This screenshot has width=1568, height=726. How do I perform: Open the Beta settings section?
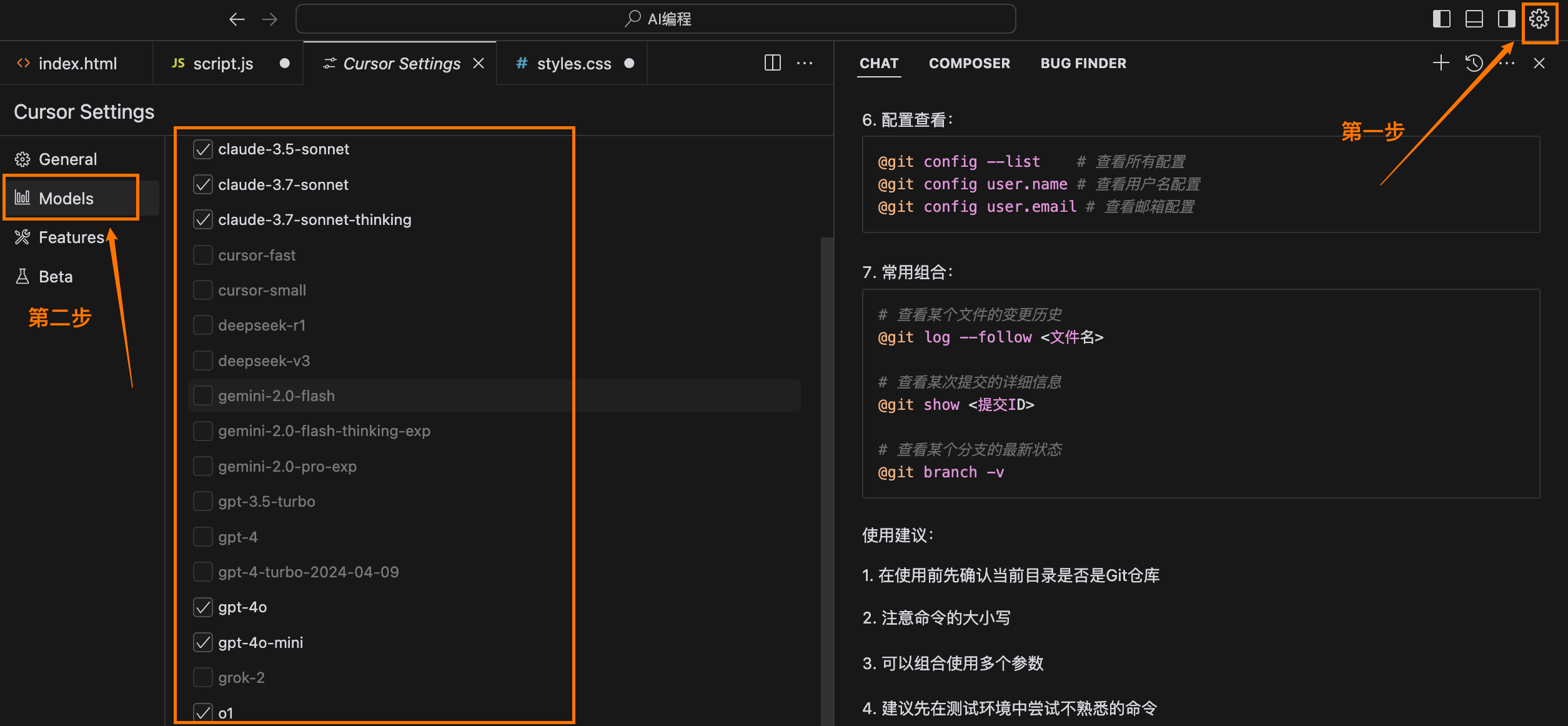(56, 277)
